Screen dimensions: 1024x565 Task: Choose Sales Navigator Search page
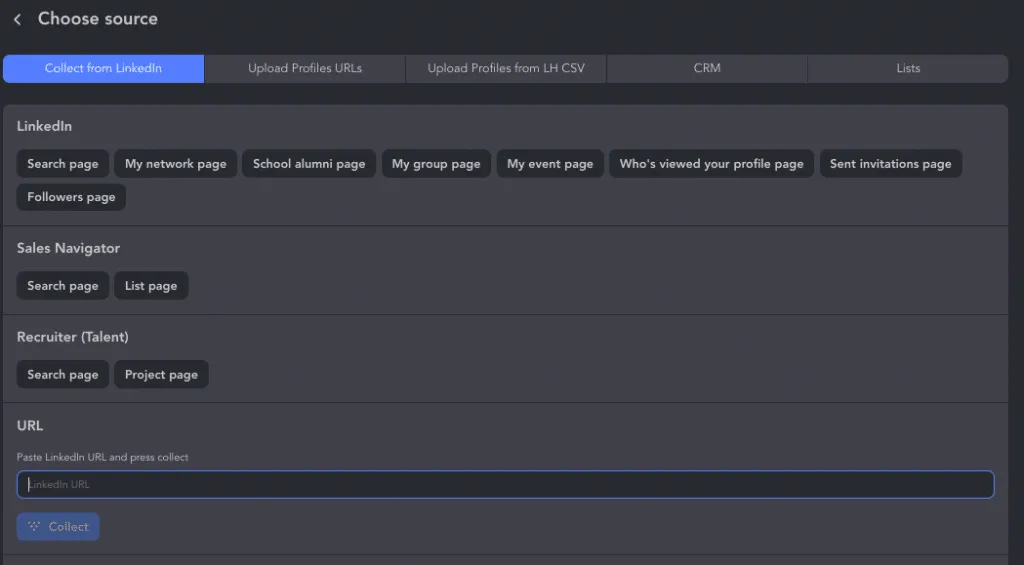63,286
